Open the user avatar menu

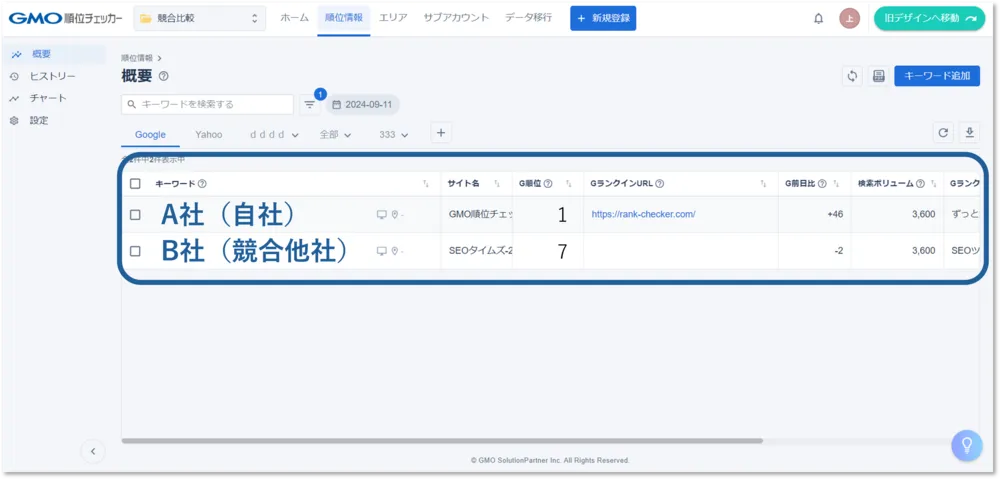tap(849, 18)
